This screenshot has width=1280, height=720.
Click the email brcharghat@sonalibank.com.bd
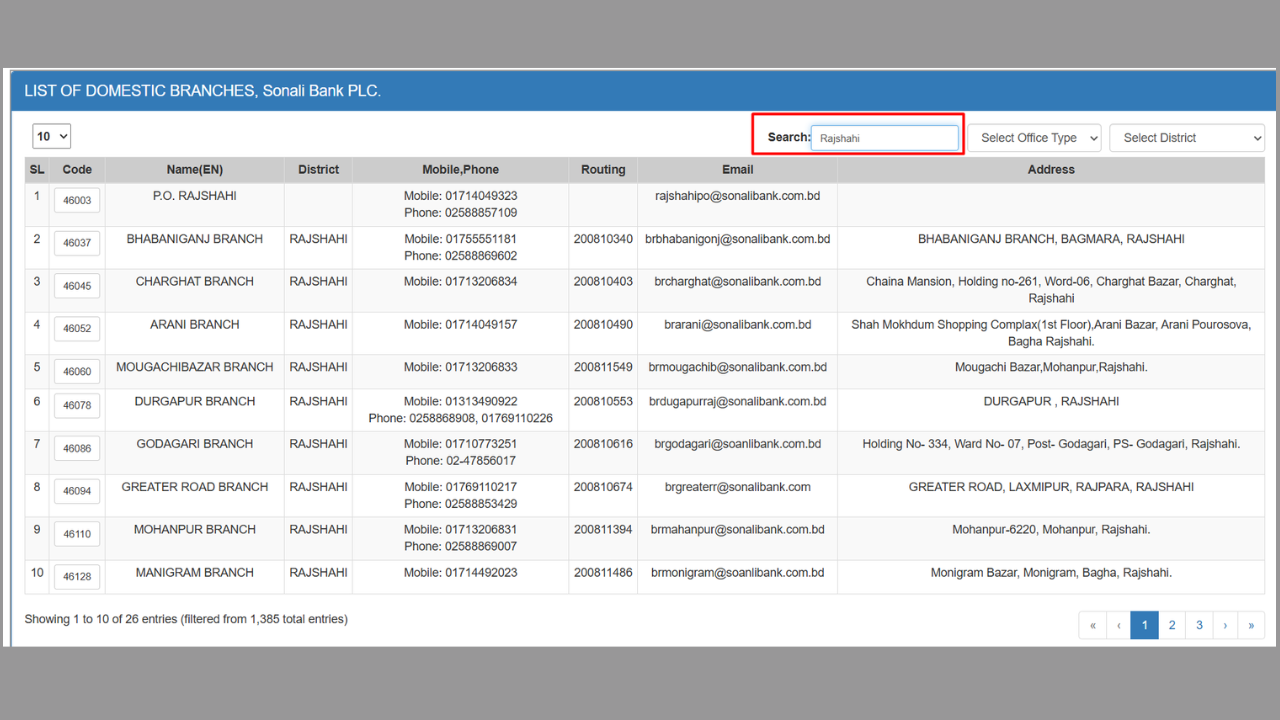(x=737, y=282)
